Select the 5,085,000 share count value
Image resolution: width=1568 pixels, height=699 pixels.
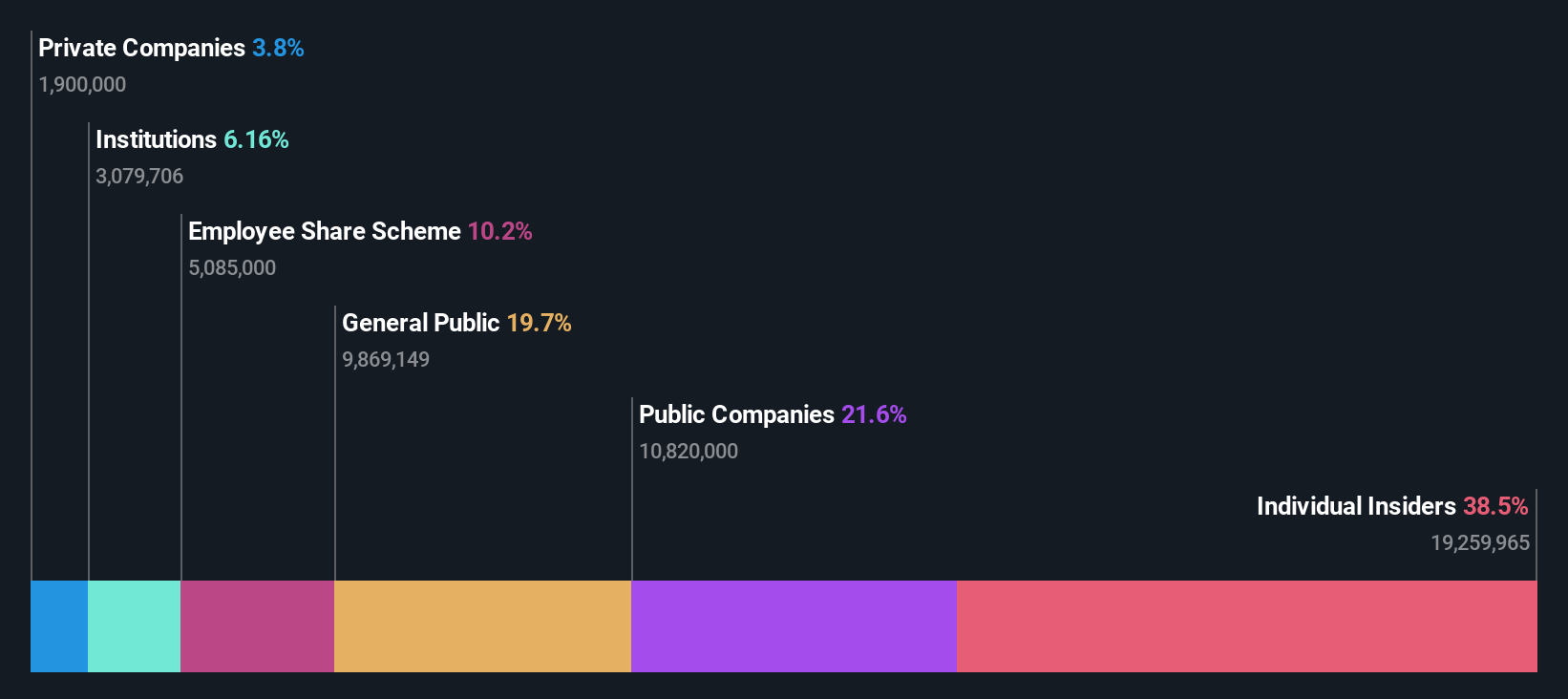point(232,268)
